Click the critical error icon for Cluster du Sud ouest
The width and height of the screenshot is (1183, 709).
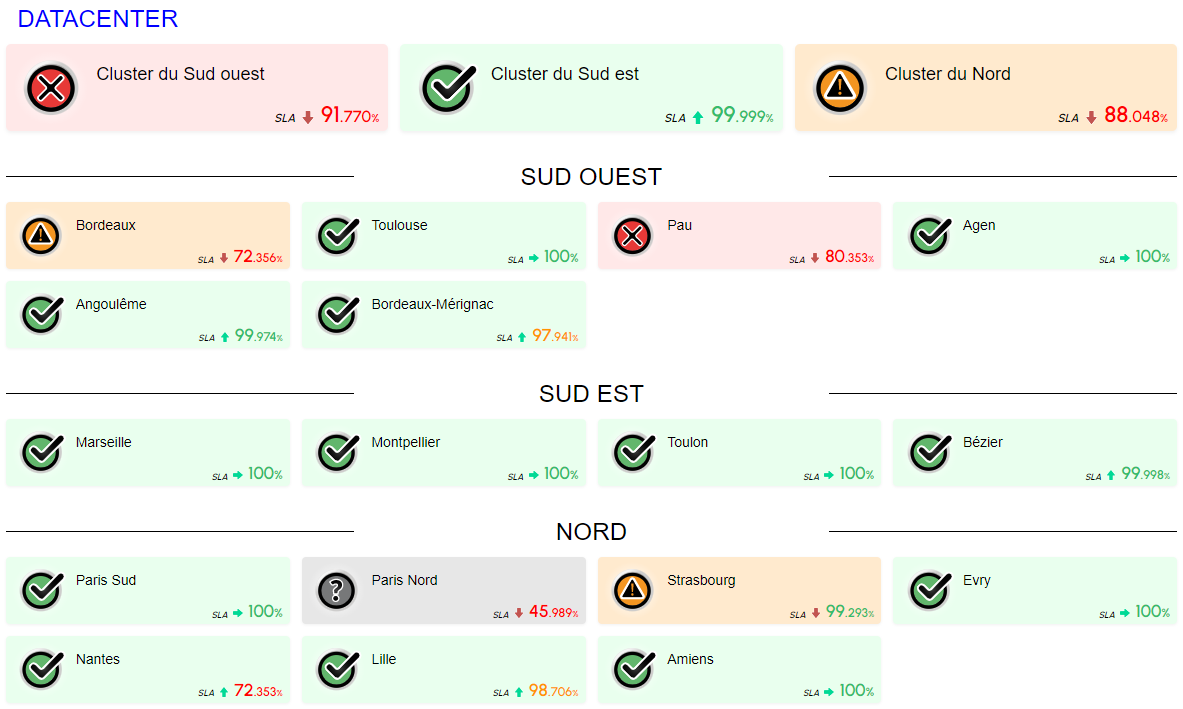51,88
